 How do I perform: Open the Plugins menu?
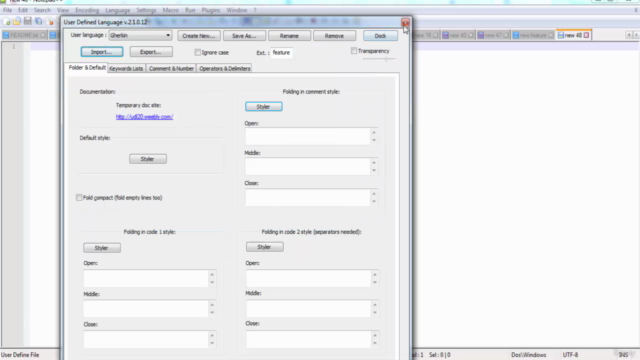click(211, 10)
